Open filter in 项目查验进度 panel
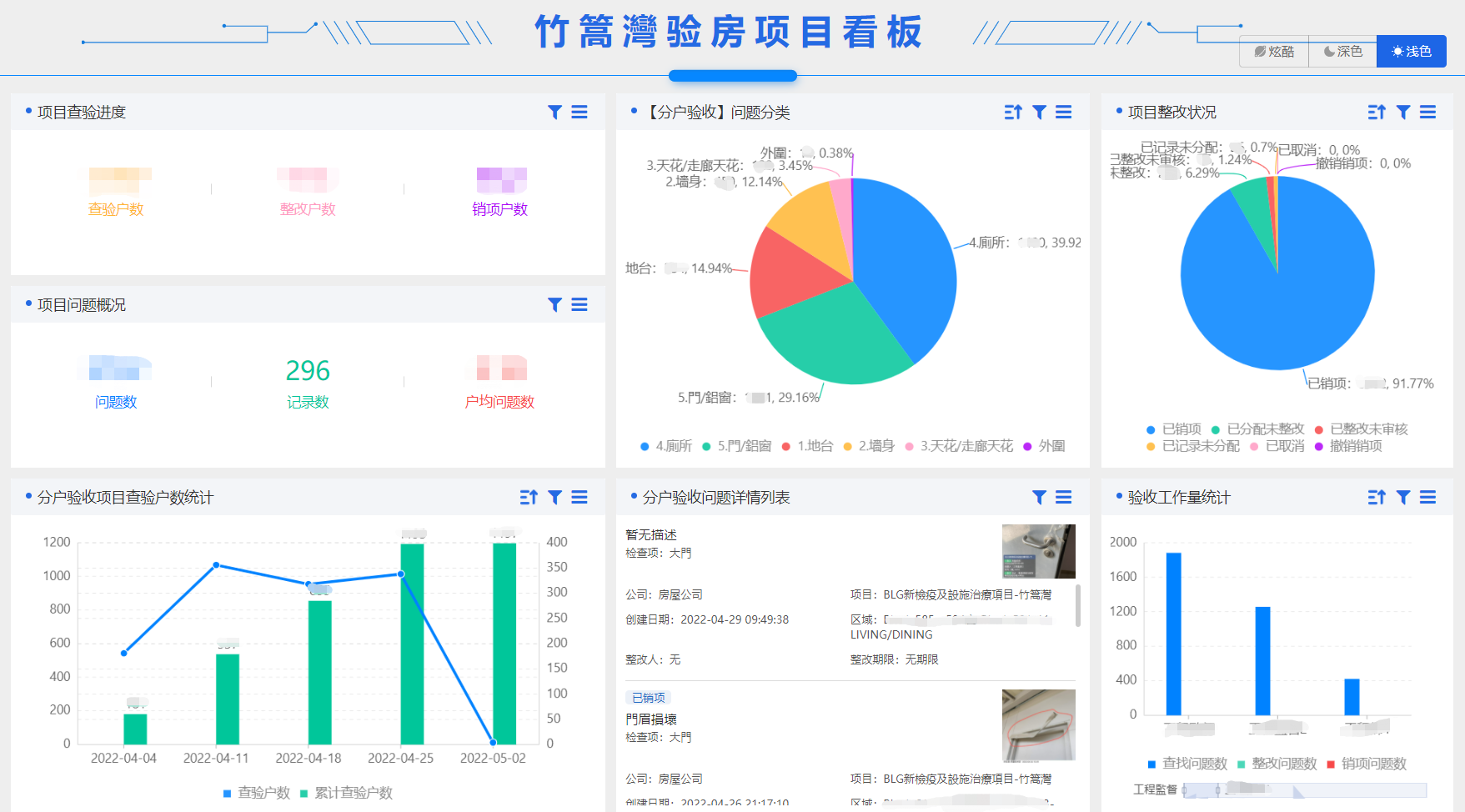Screen dimensions: 1465x812 pos(554,113)
